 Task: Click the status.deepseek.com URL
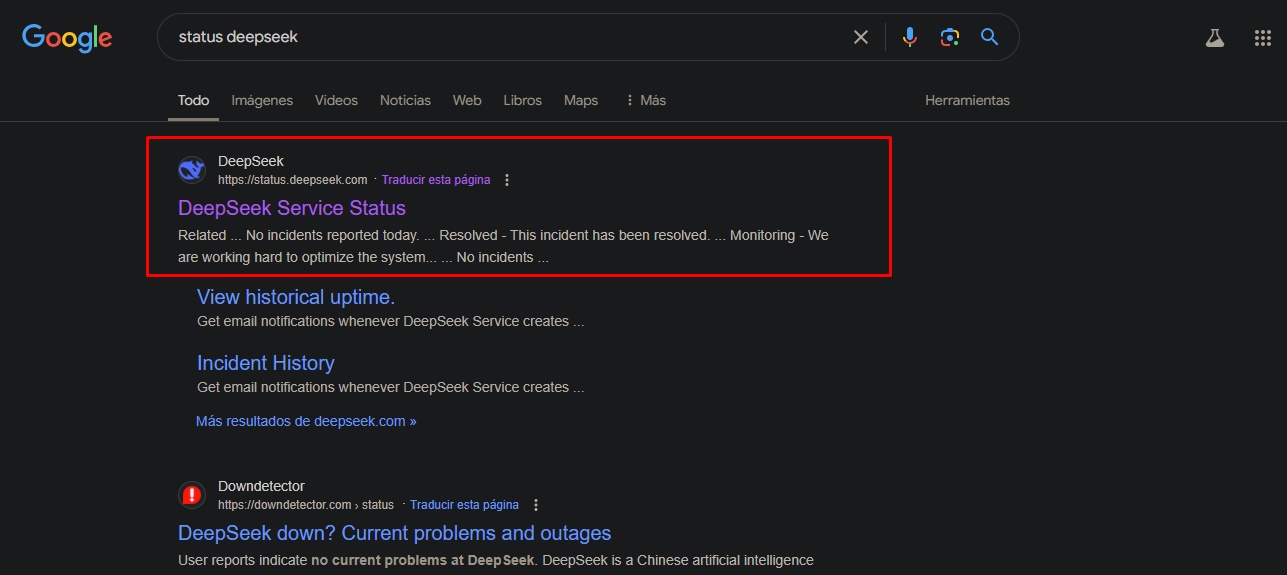tap(293, 180)
